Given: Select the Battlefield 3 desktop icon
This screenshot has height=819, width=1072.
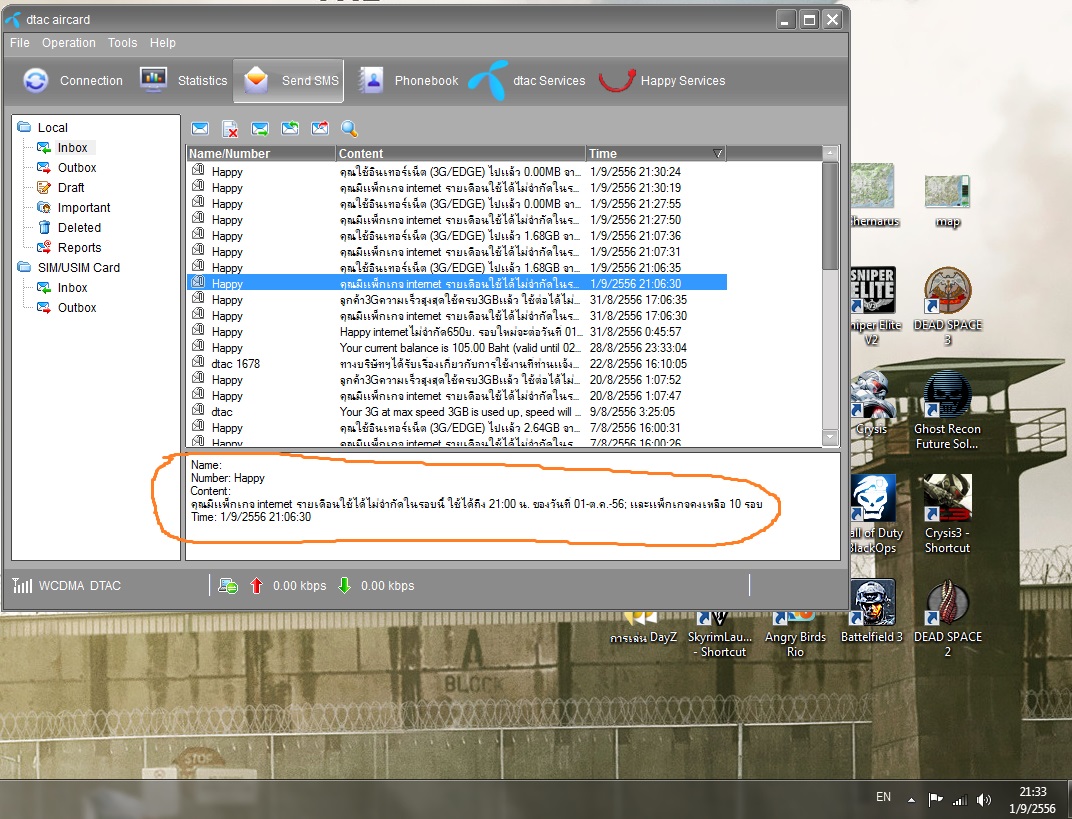Looking at the screenshot, I should [872, 611].
